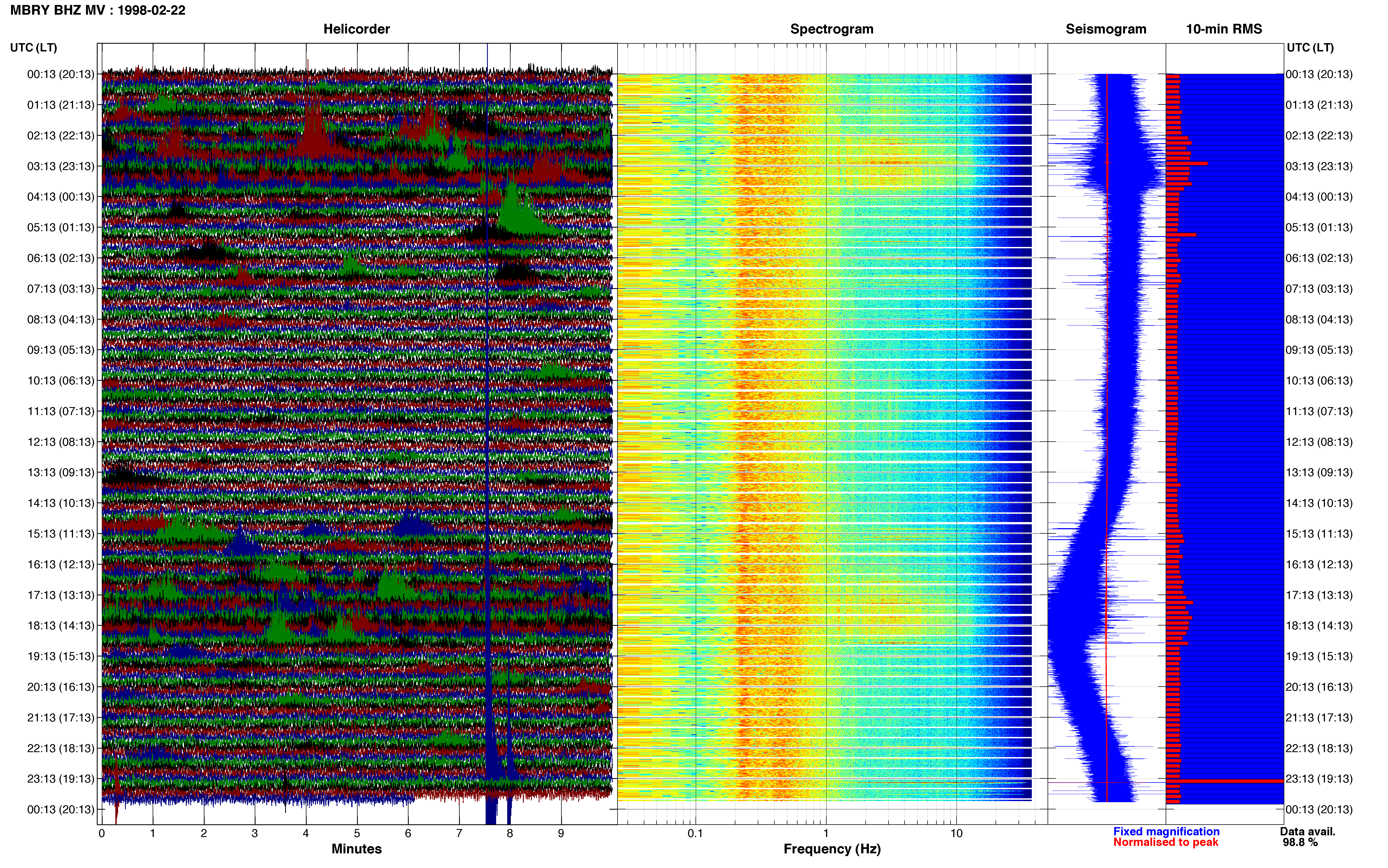1388x868 pixels.
Task: Select the "Minutes" axis label under the helicorder
Action: (356, 848)
